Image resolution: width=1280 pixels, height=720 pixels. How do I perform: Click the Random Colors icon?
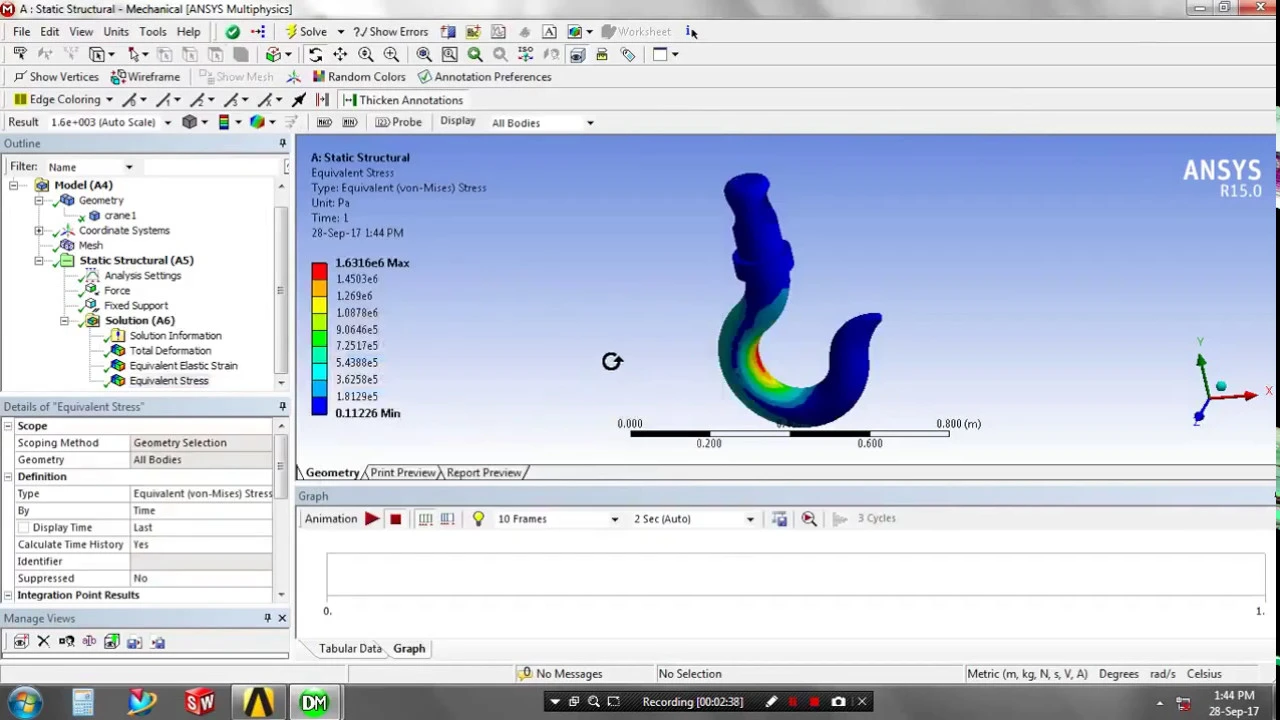click(x=319, y=77)
